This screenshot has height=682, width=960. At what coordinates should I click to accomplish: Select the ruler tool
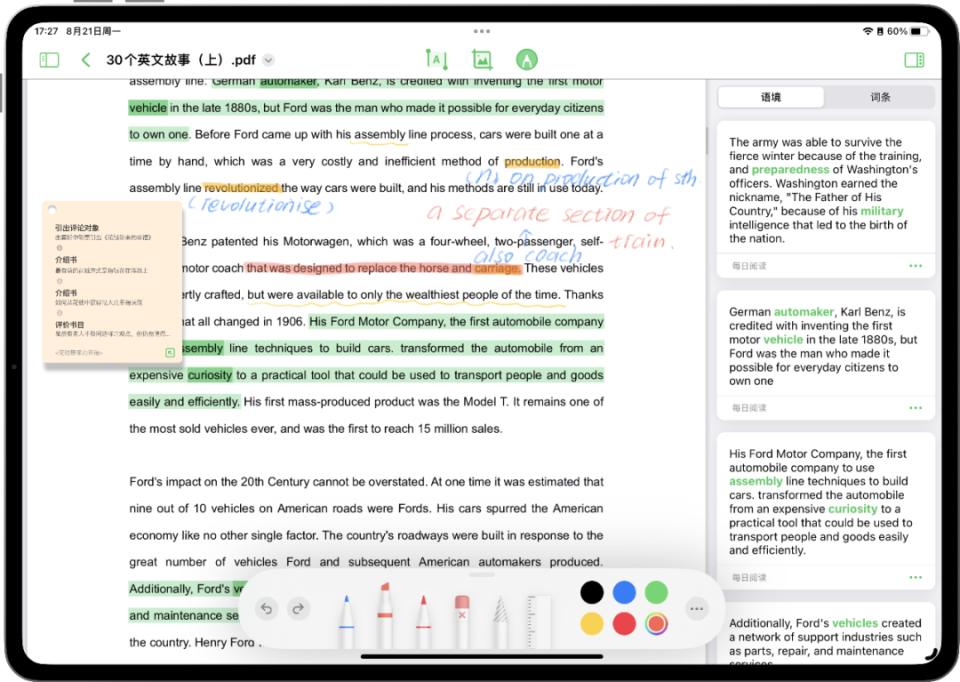(x=539, y=620)
